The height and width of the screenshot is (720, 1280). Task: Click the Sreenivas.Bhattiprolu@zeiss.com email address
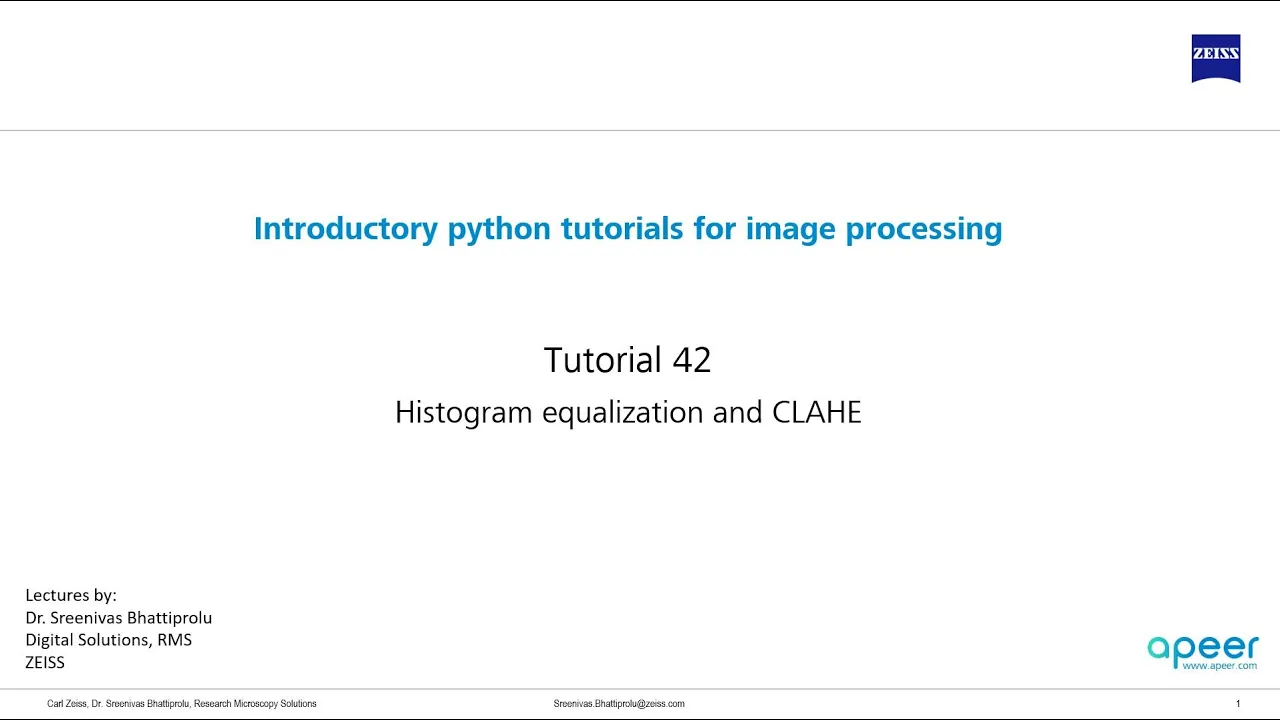coord(619,704)
